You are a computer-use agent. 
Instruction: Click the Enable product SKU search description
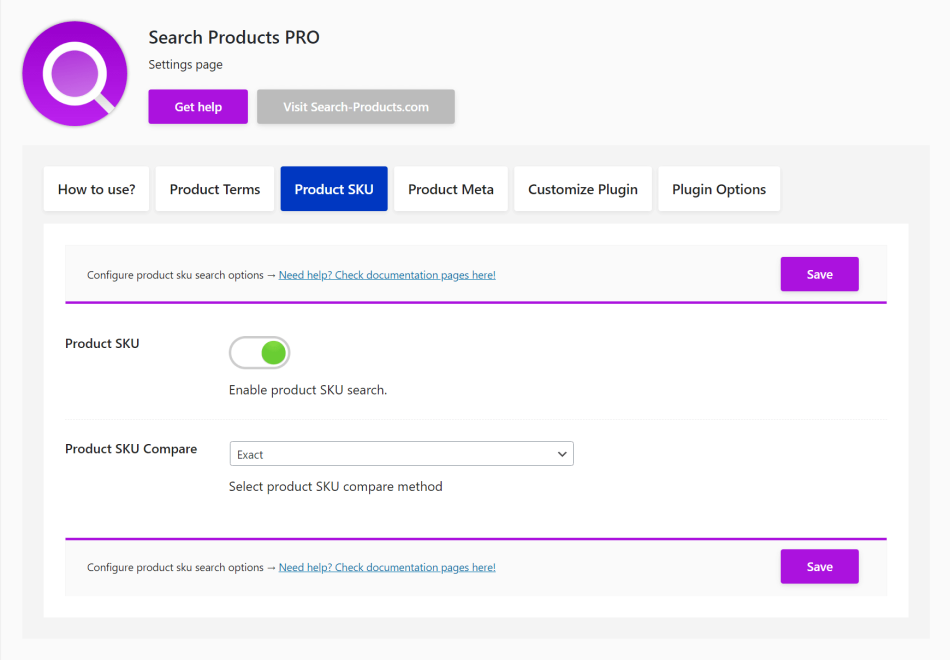click(308, 390)
